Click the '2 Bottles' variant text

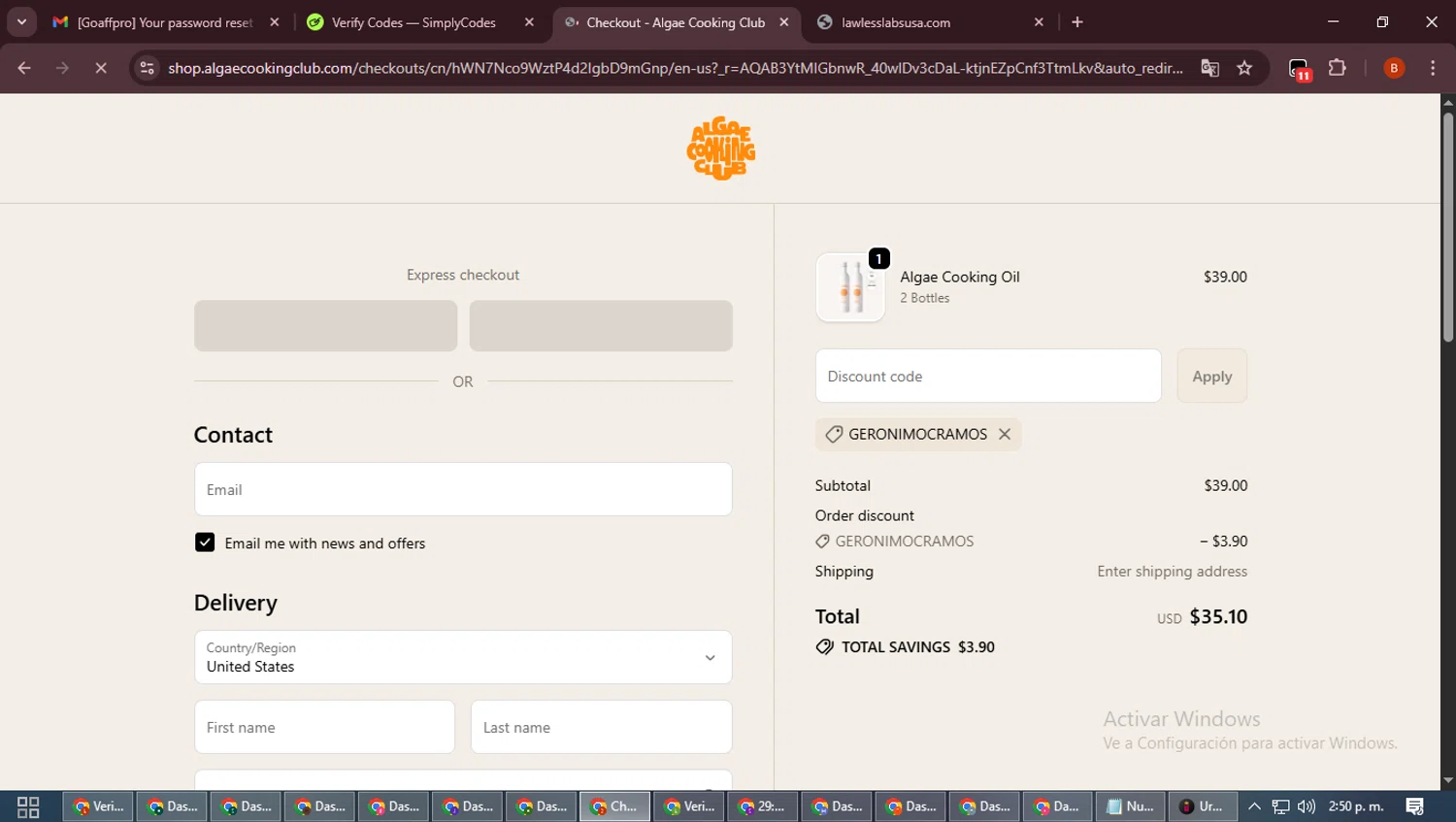point(925,298)
